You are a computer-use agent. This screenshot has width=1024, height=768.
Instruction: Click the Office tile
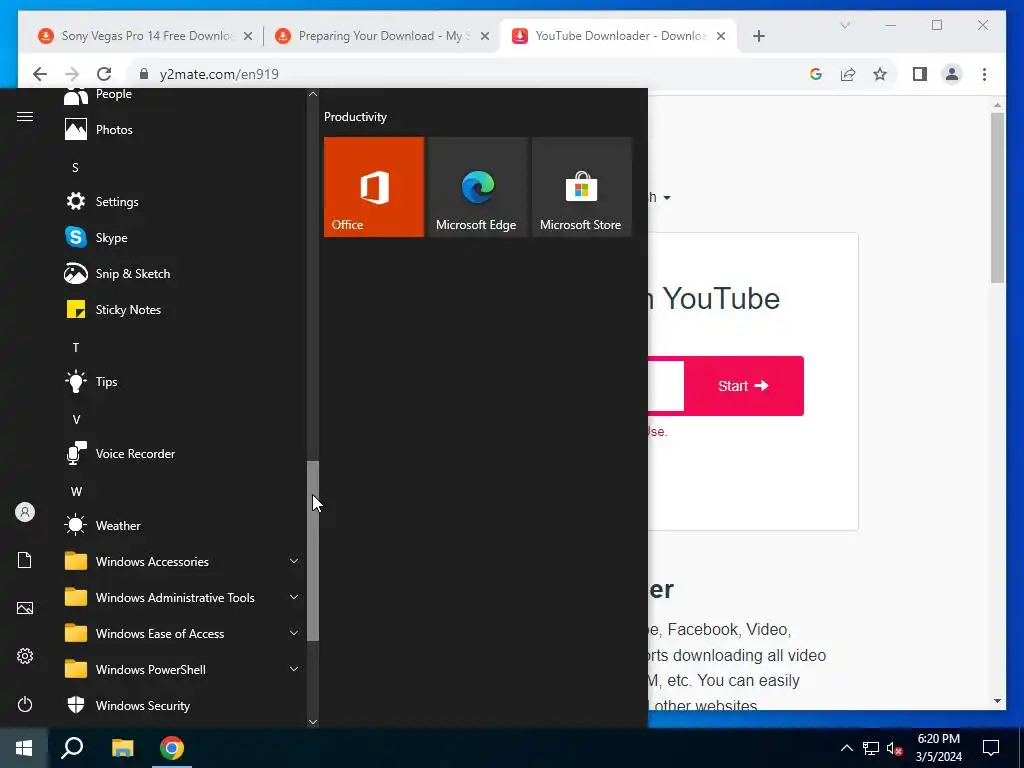(374, 187)
